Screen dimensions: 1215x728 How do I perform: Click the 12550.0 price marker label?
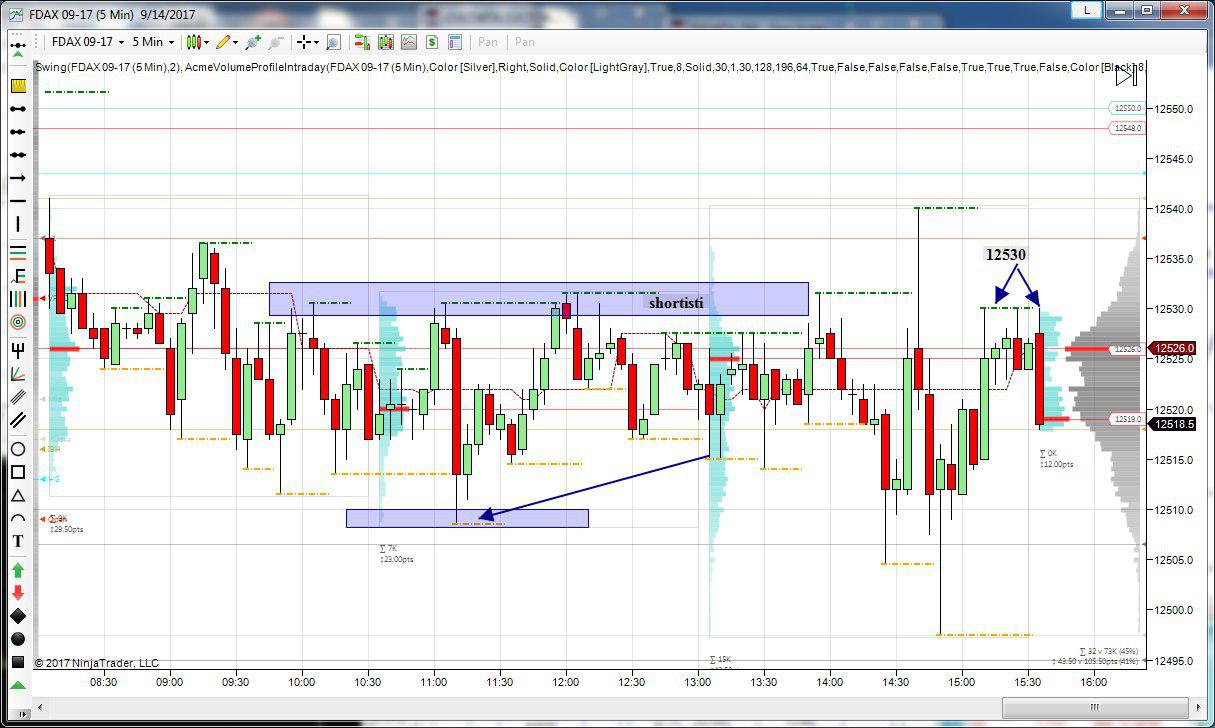tap(1126, 108)
